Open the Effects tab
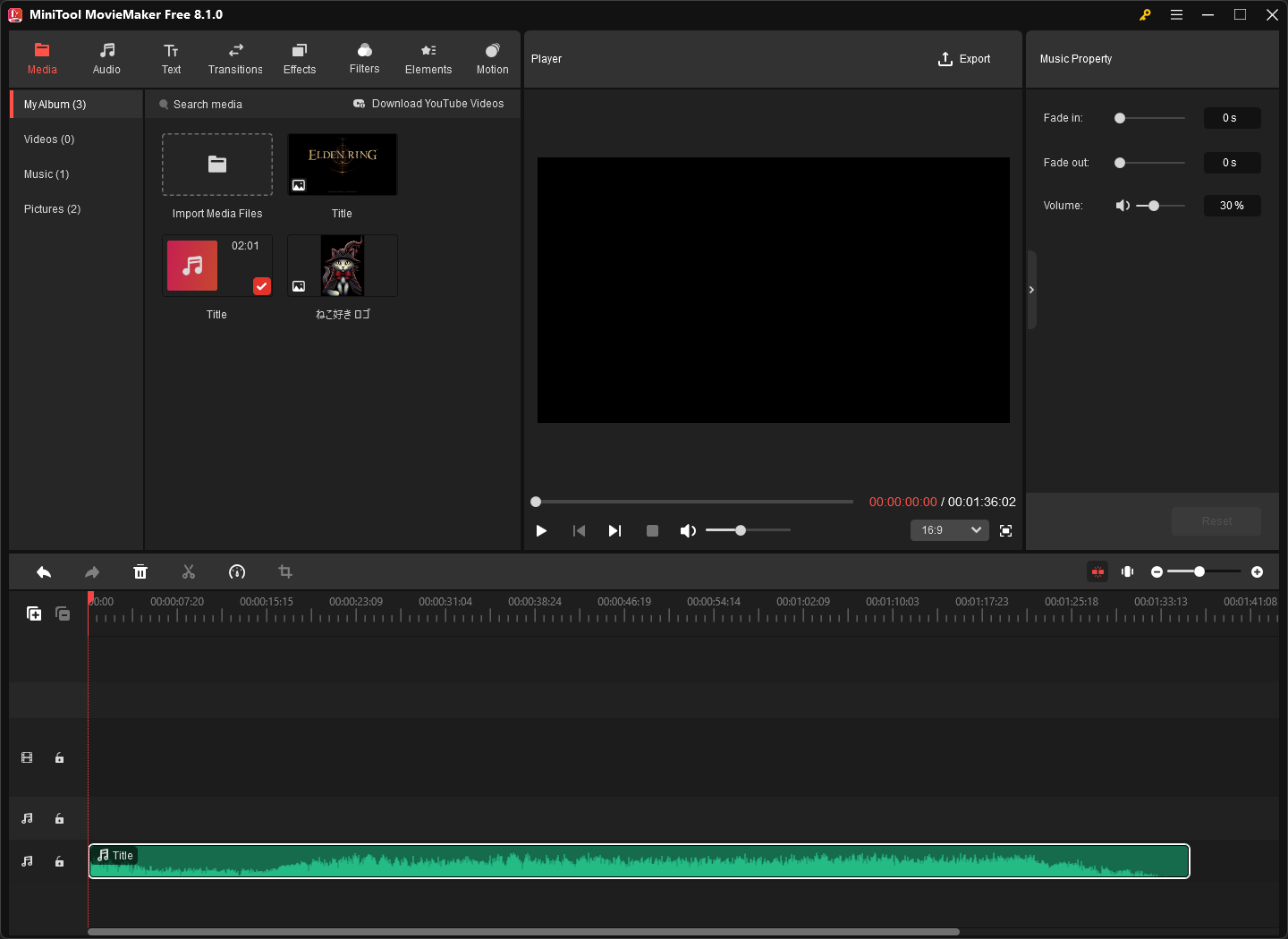The width and height of the screenshot is (1288, 939). click(300, 59)
